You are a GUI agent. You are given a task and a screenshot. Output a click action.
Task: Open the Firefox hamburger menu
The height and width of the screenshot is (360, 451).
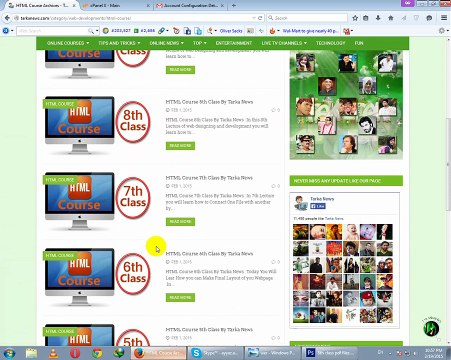point(444,18)
